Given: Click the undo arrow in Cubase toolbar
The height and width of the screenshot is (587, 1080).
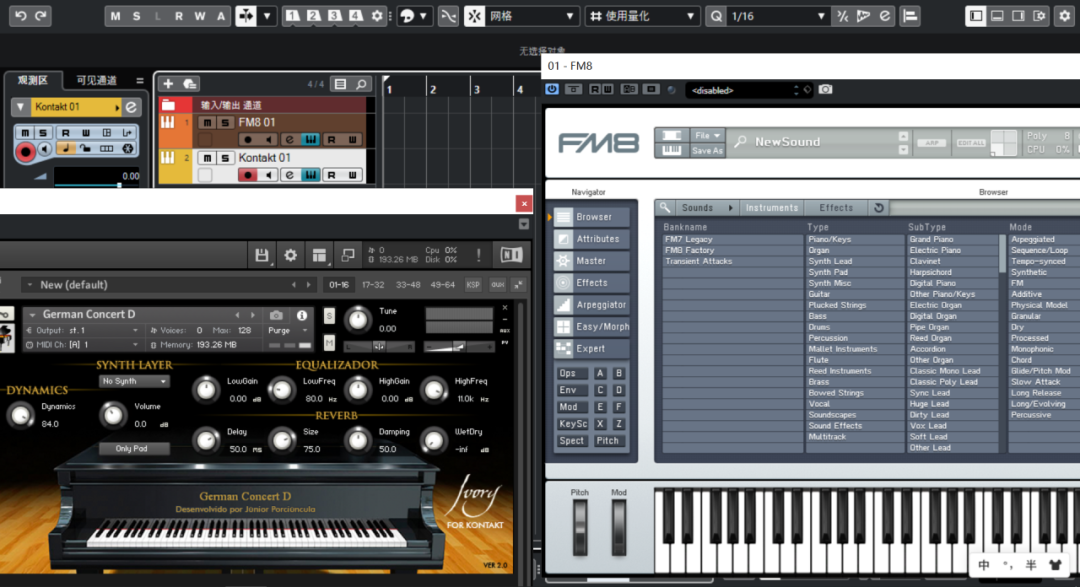Looking at the screenshot, I should tap(21, 16).
